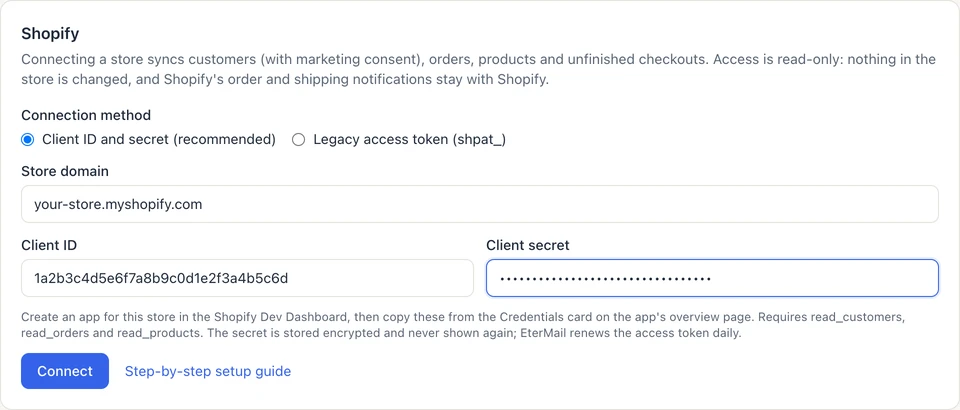Click the "Client secret" field label

click(x=528, y=245)
